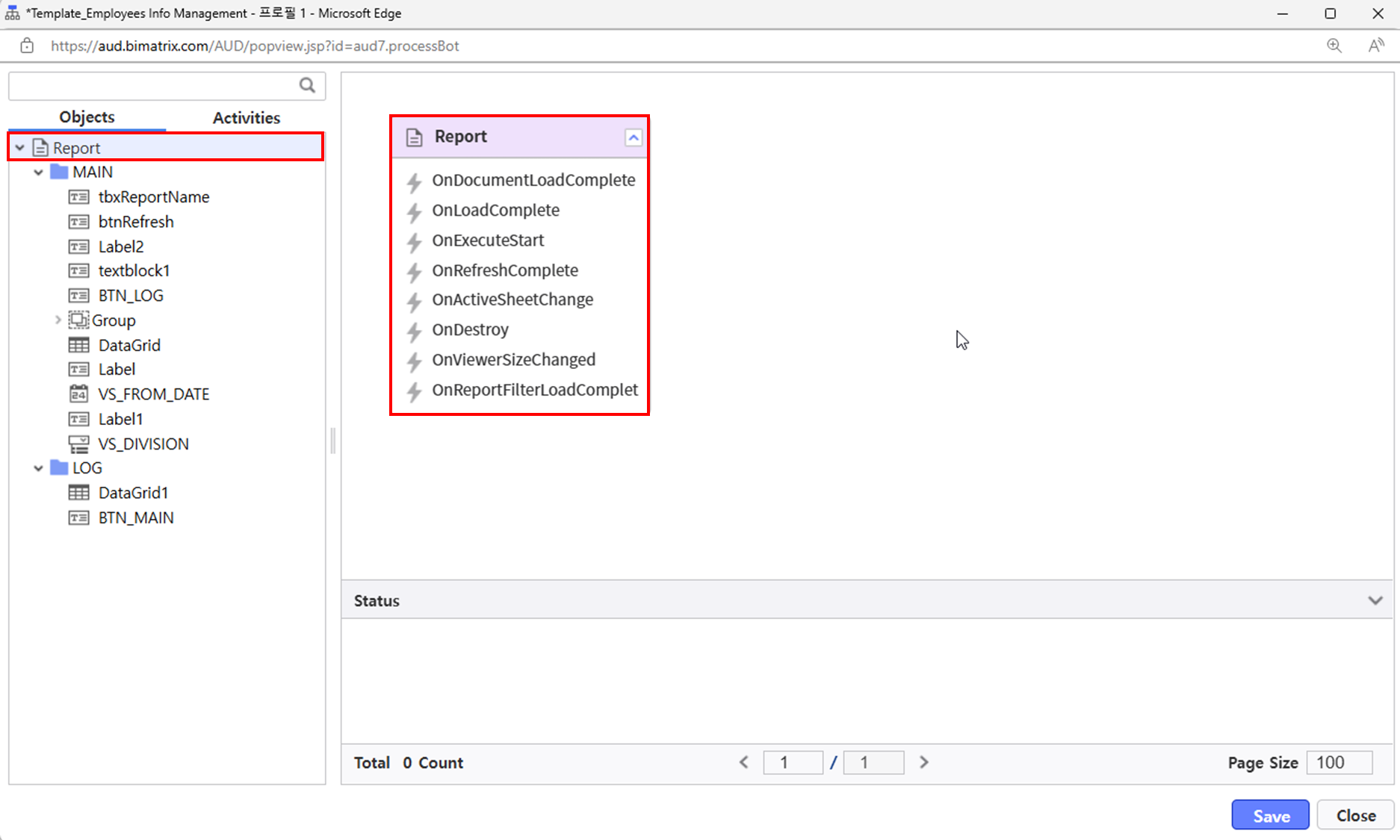Expand the Group tree node
1400x840 pixels.
(x=58, y=320)
